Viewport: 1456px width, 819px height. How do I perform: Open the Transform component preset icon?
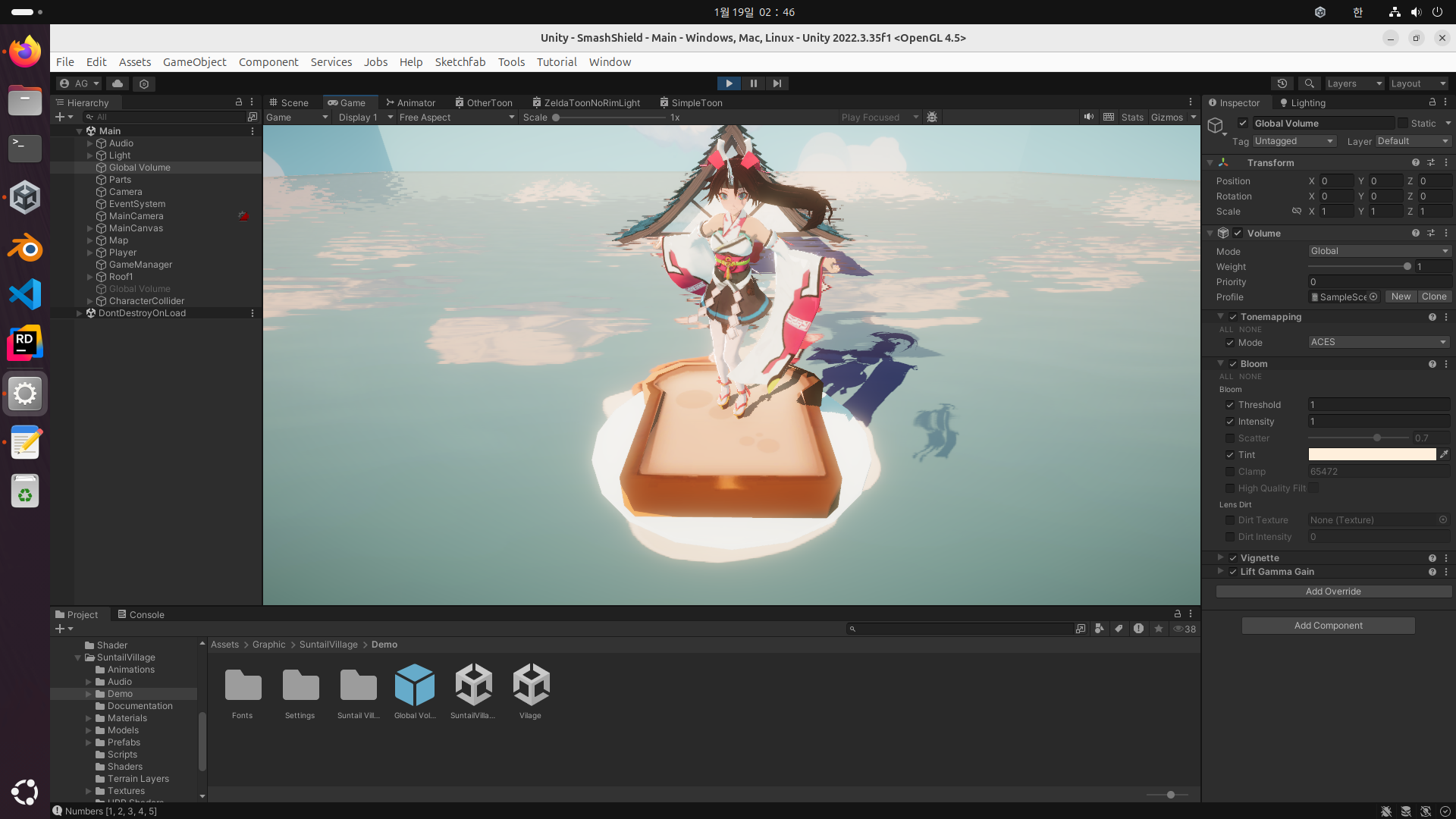[1431, 162]
